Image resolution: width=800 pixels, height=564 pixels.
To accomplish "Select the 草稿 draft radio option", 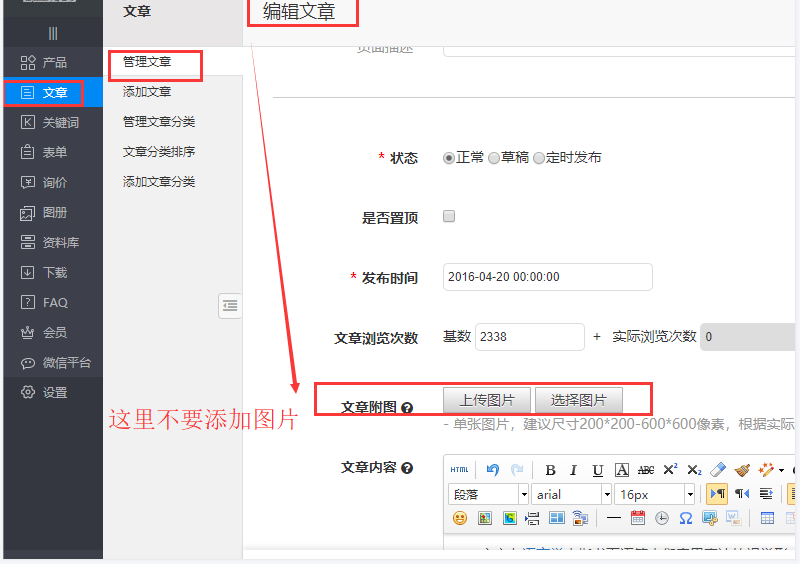I will pyautogui.click(x=494, y=158).
